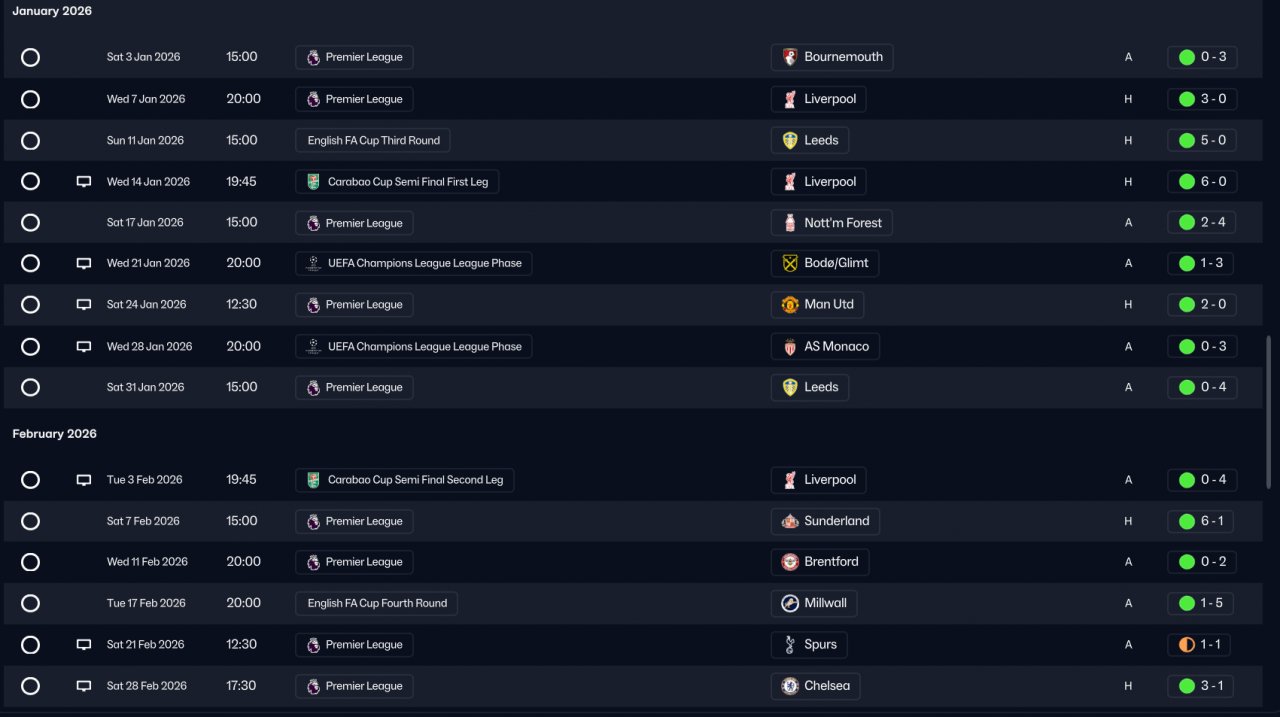Click the Carabao Cup First Leg competition icon
This screenshot has width=1280, height=717.
point(313,182)
